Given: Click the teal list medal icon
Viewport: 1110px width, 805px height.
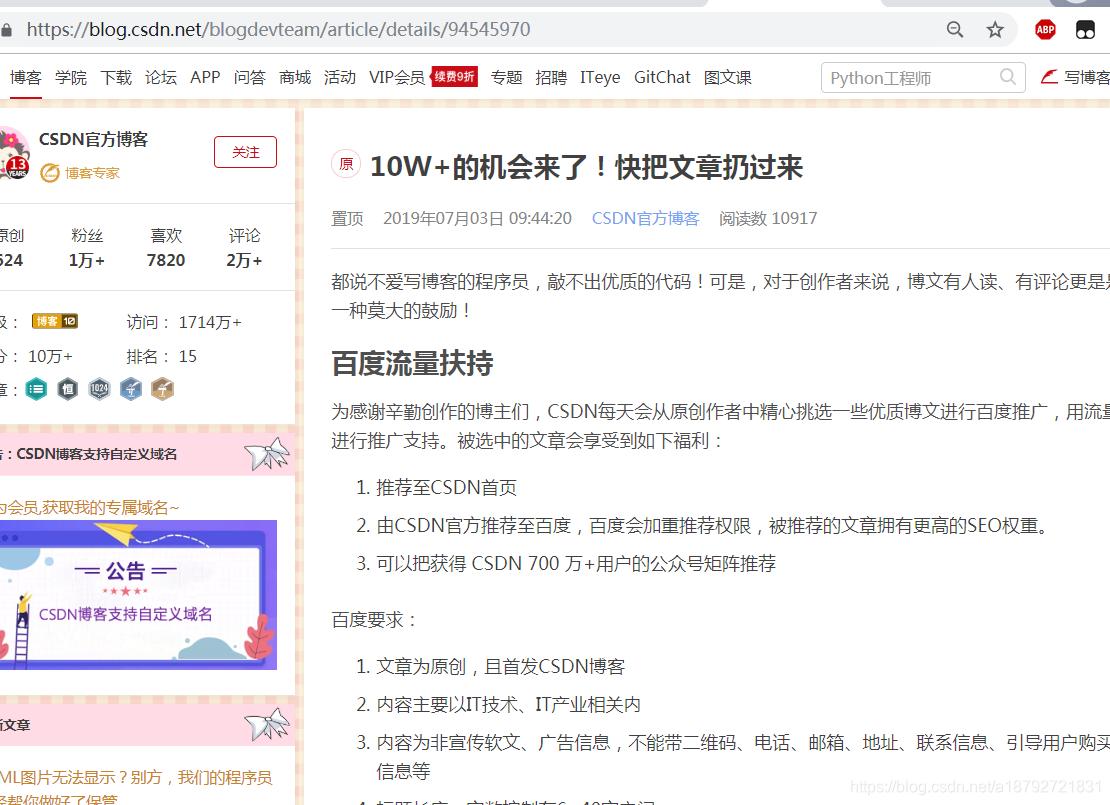Looking at the screenshot, I should coord(36,389).
